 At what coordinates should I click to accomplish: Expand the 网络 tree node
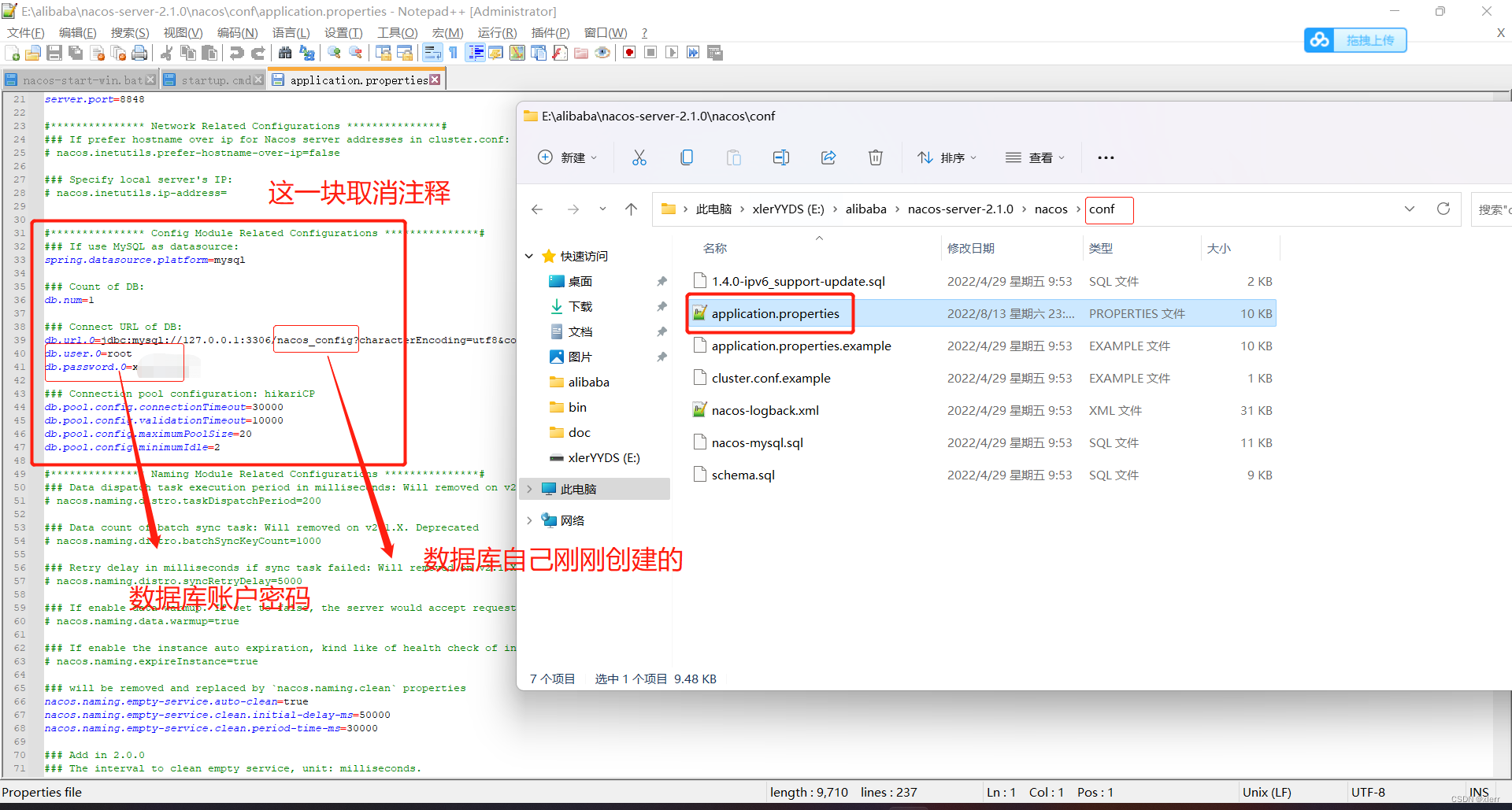[x=529, y=520]
